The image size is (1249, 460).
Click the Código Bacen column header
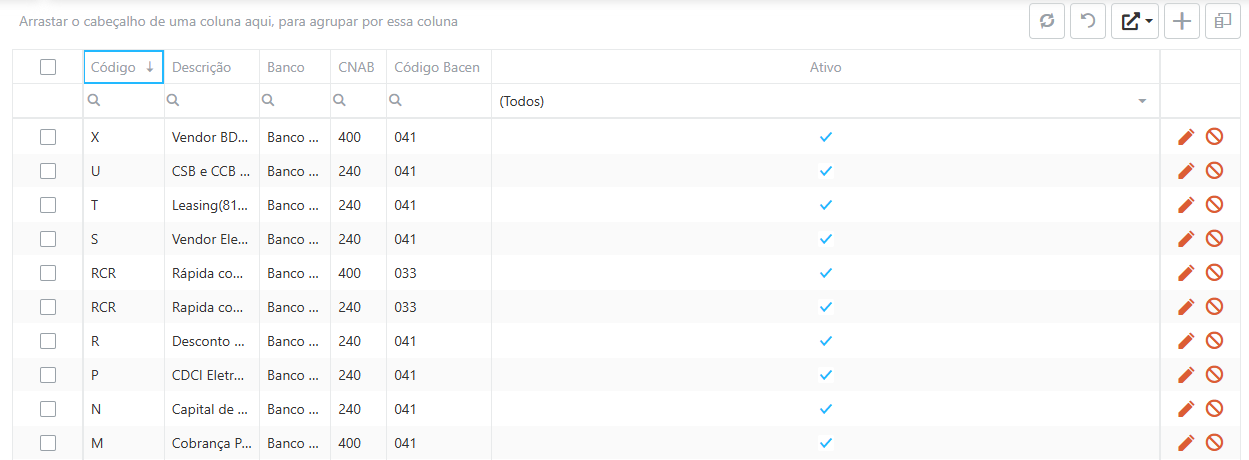[x=438, y=67]
